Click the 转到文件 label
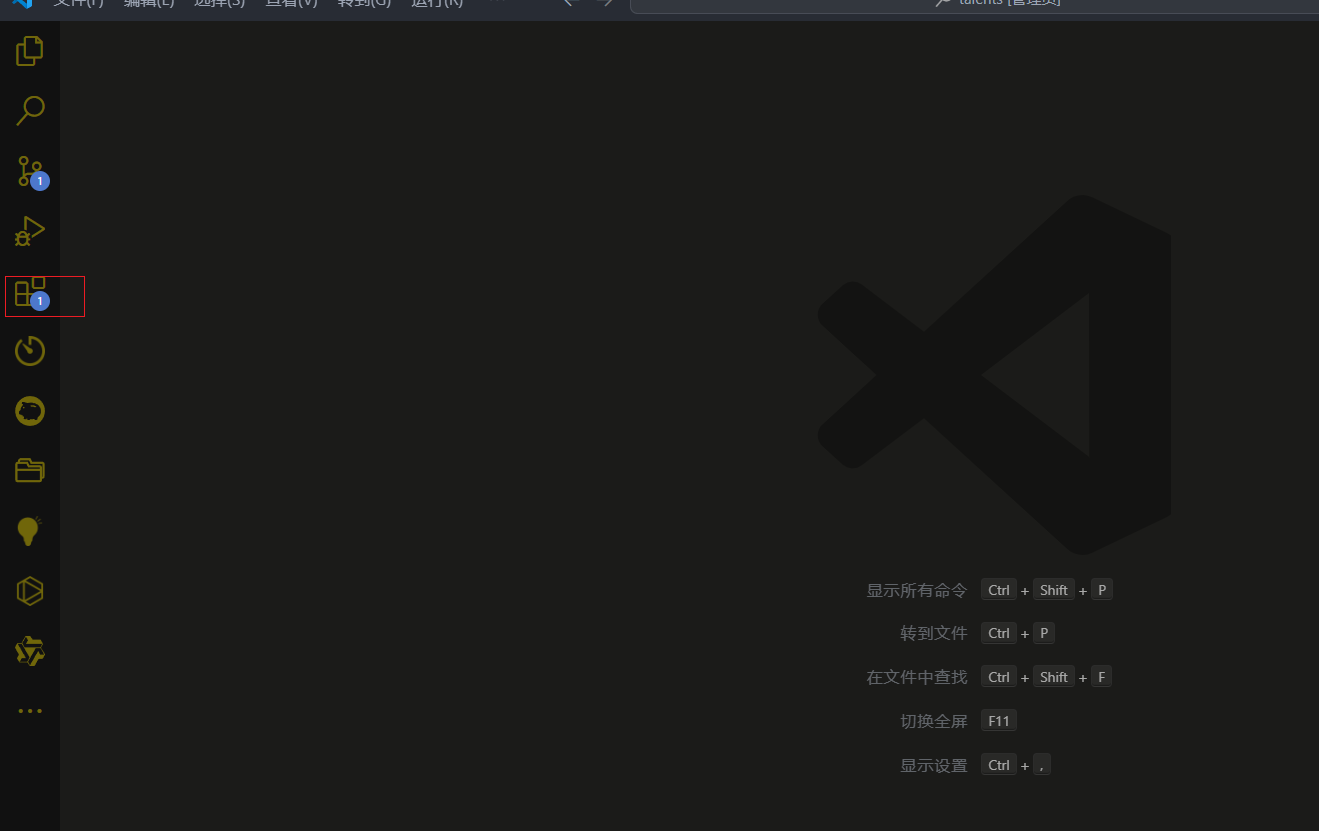The image size is (1319, 831). pos(934,633)
